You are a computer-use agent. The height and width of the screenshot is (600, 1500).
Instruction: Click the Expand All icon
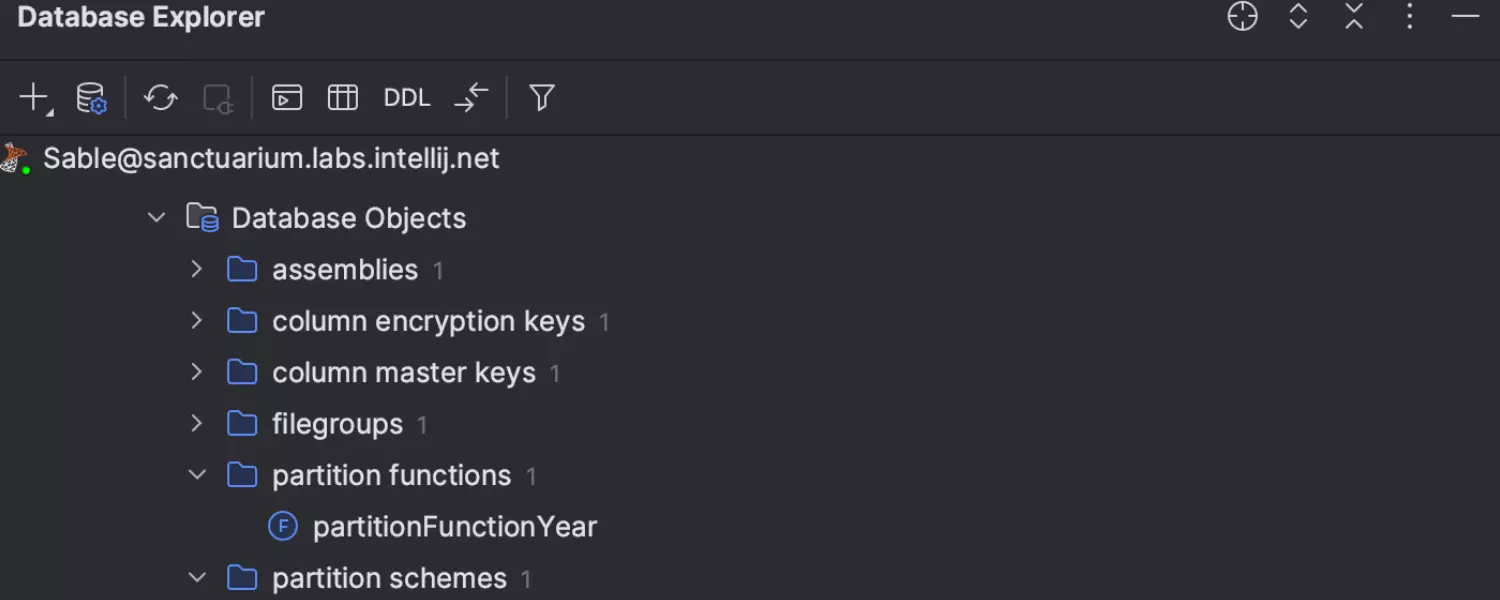[1298, 17]
